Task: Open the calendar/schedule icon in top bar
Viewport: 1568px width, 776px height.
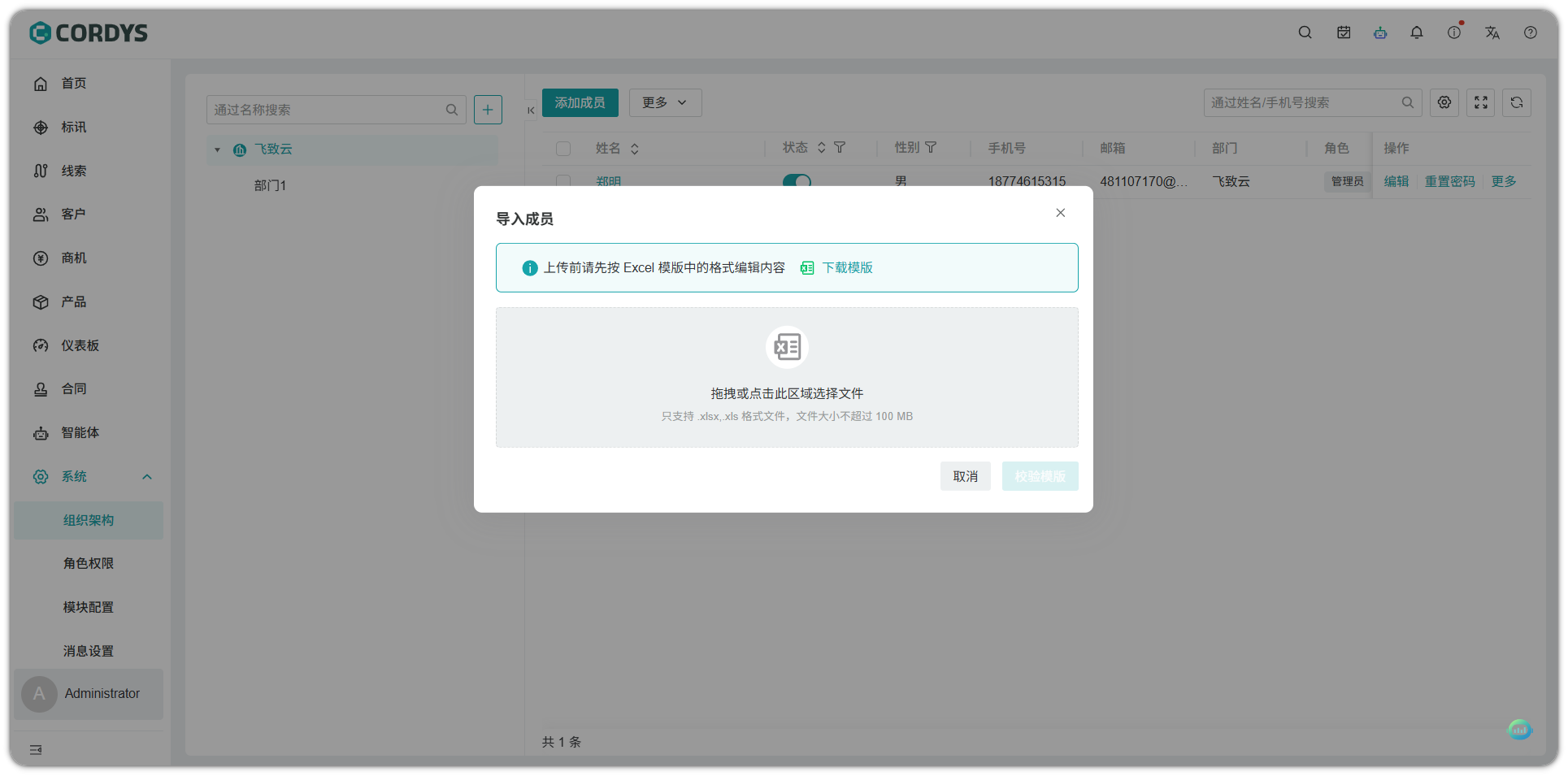Action: tap(1343, 33)
